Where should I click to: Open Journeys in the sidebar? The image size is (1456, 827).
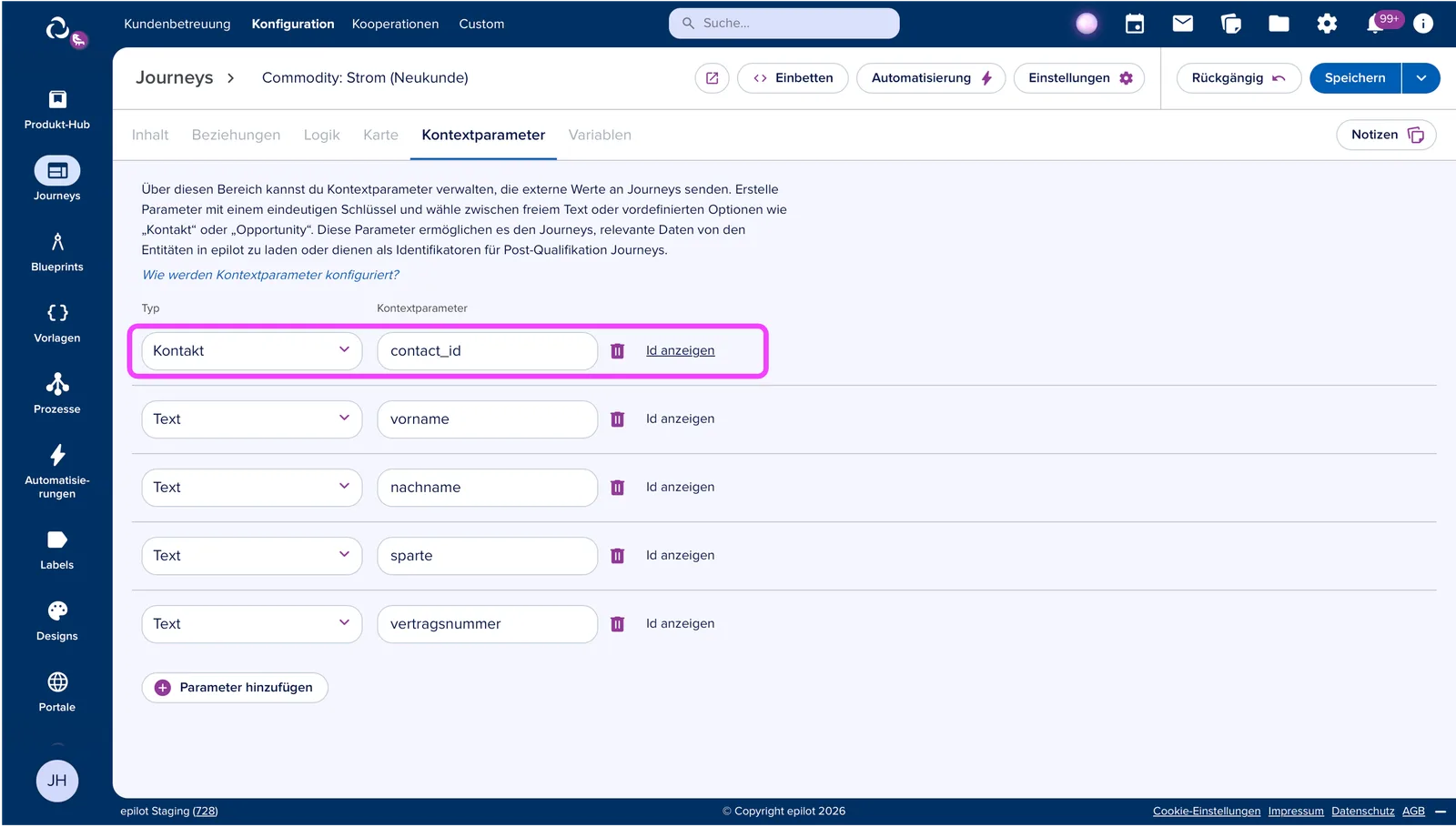(x=56, y=179)
